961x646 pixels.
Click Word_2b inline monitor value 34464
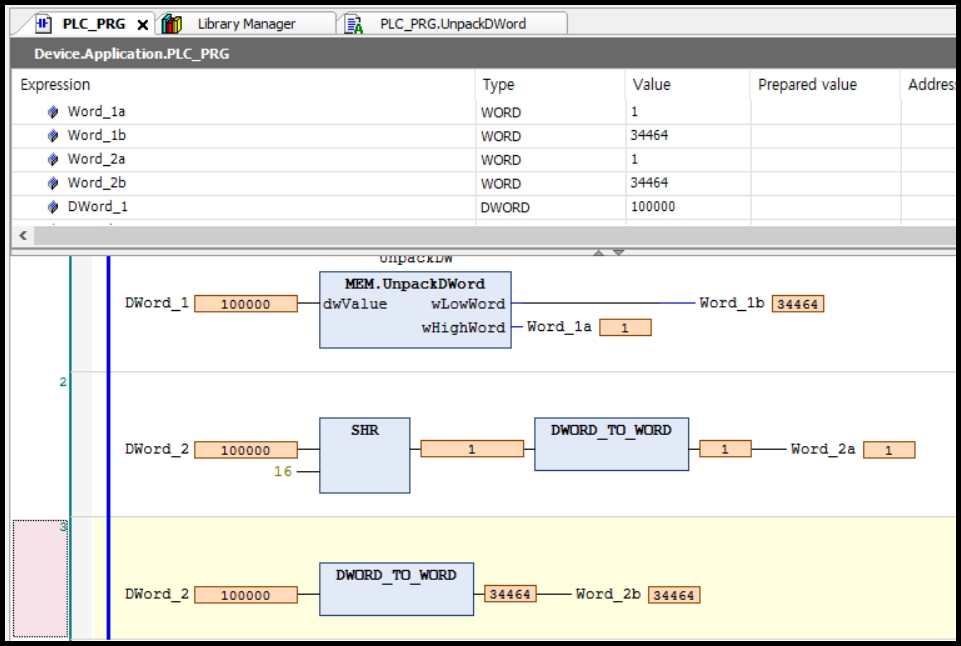[x=674, y=595]
